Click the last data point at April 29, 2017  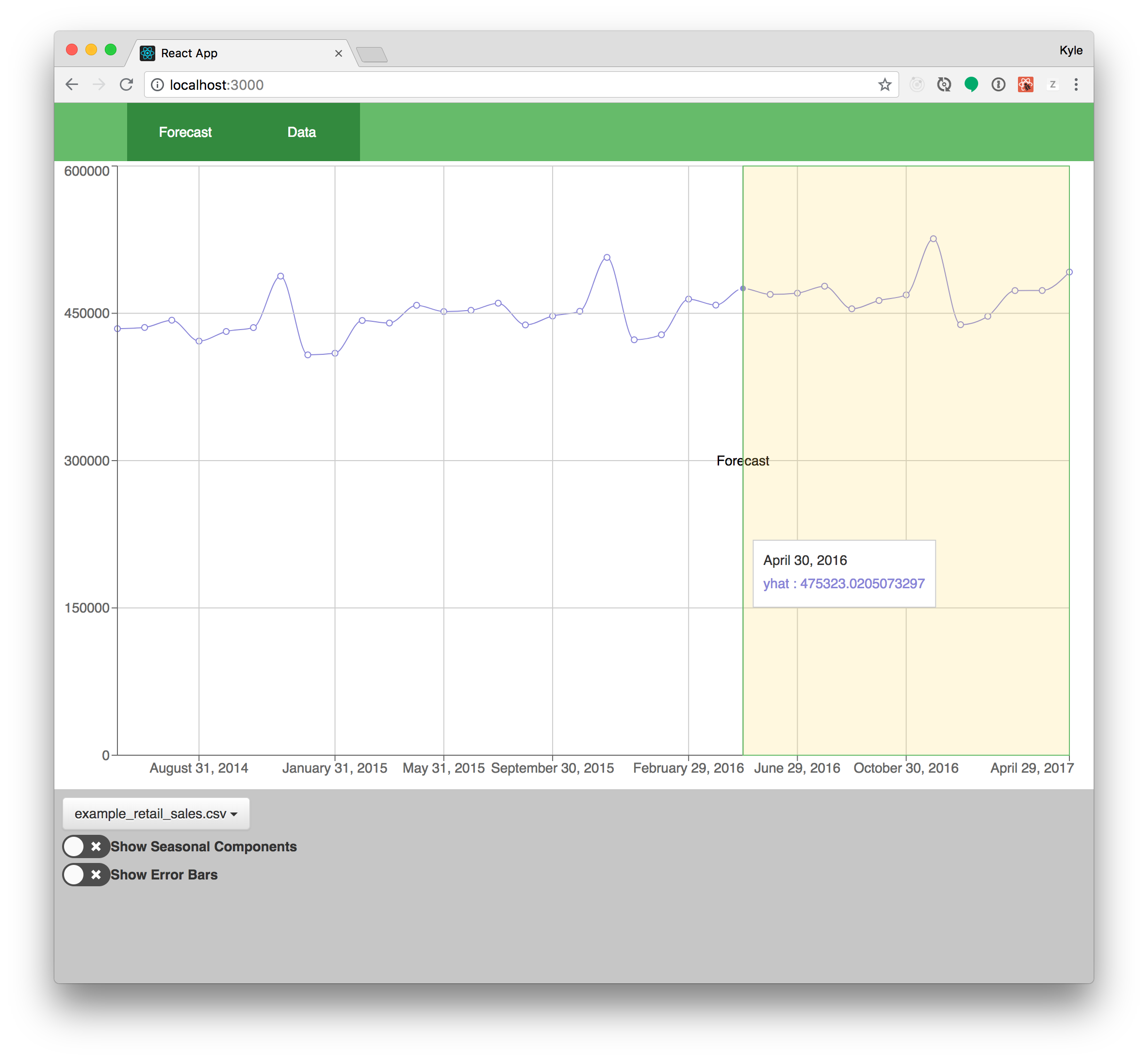pyautogui.click(x=1069, y=272)
